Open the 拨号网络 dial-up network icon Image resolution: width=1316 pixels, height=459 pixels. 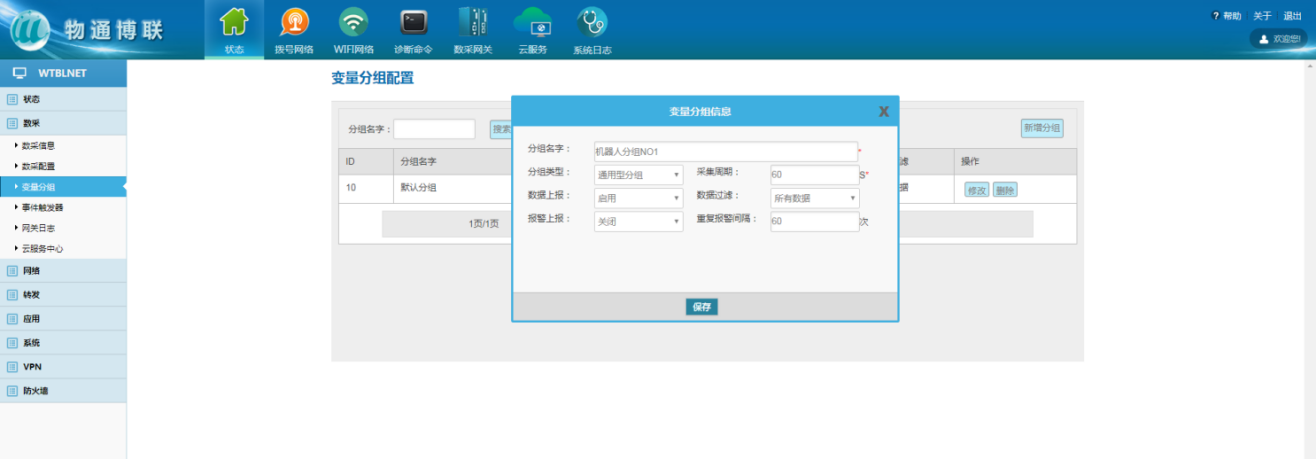point(294,22)
